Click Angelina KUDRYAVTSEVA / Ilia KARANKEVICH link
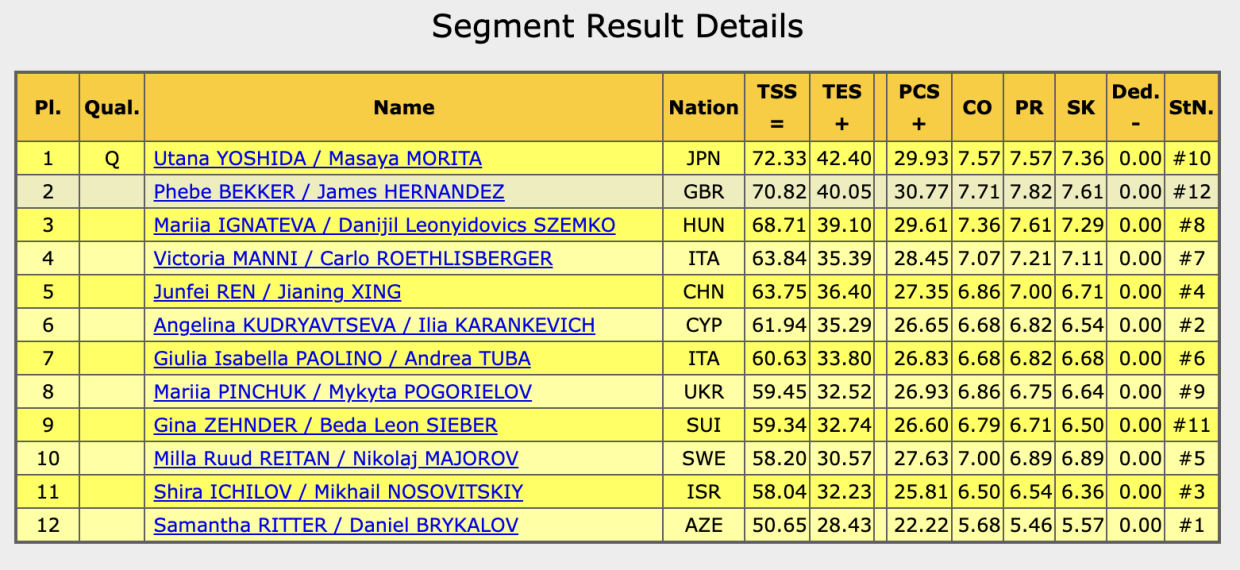This screenshot has width=1240, height=570. 374,325
